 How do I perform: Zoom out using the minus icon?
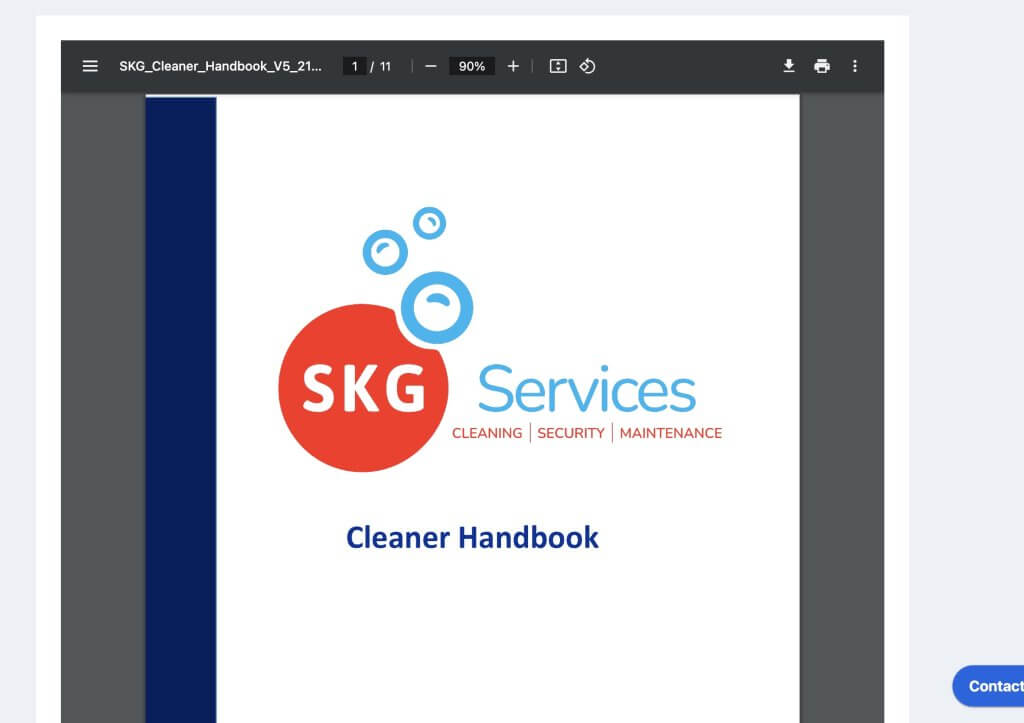coord(431,66)
